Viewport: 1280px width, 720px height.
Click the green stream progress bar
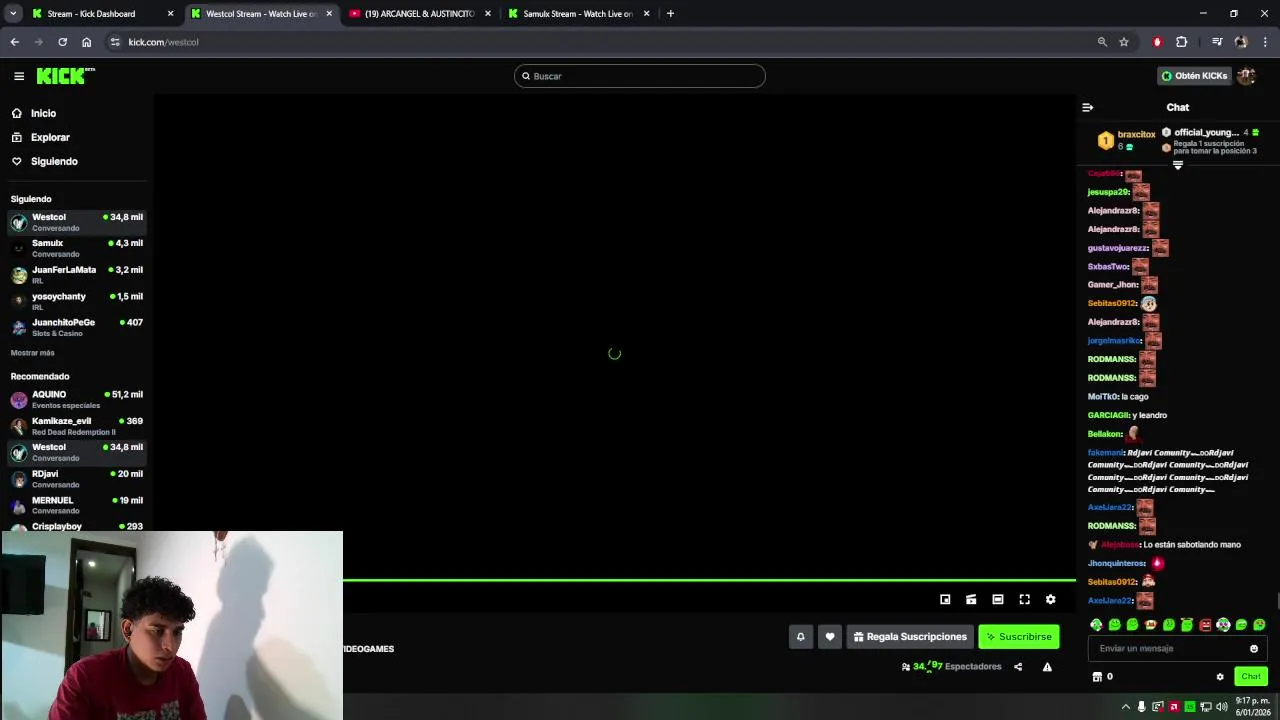709,580
